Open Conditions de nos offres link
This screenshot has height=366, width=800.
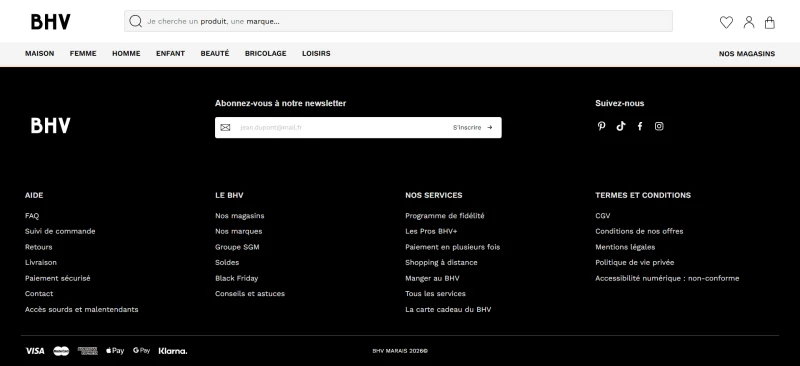[x=639, y=231]
